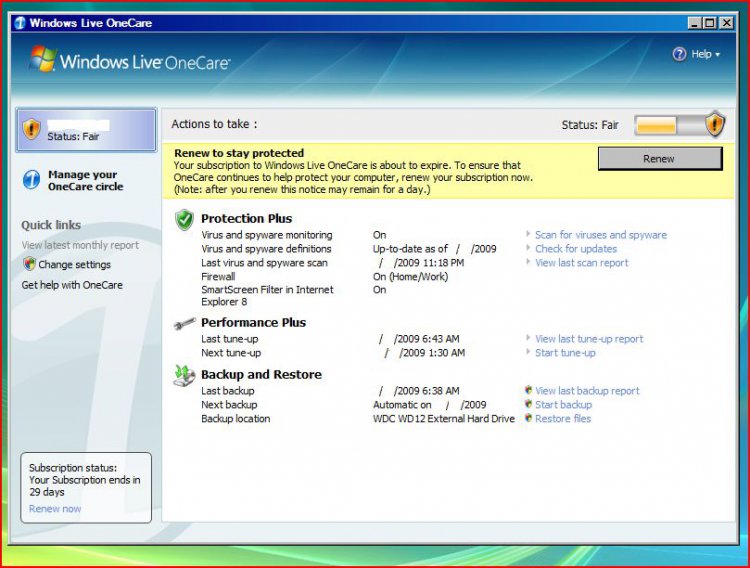This screenshot has height=568, width=750.
Task: Click arrow beside Check for updates
Action: click(x=528, y=248)
